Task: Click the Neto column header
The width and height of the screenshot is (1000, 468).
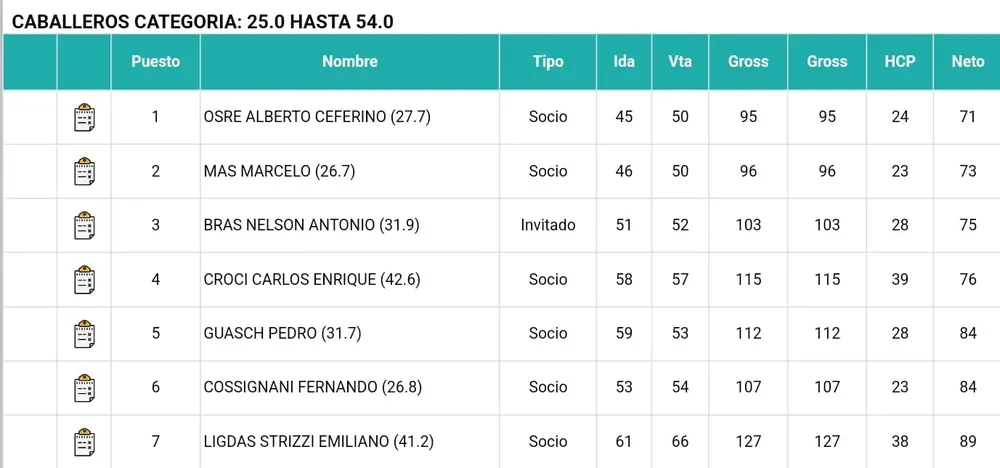Action: pyautogui.click(x=967, y=62)
